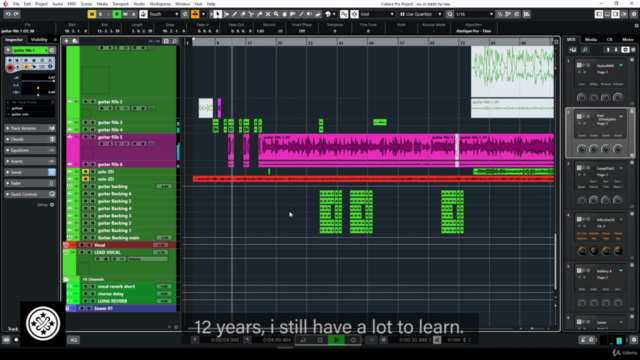Image resolution: width=640 pixels, height=360 pixels.
Task: Select the Range Selection tool
Action: click(227, 14)
